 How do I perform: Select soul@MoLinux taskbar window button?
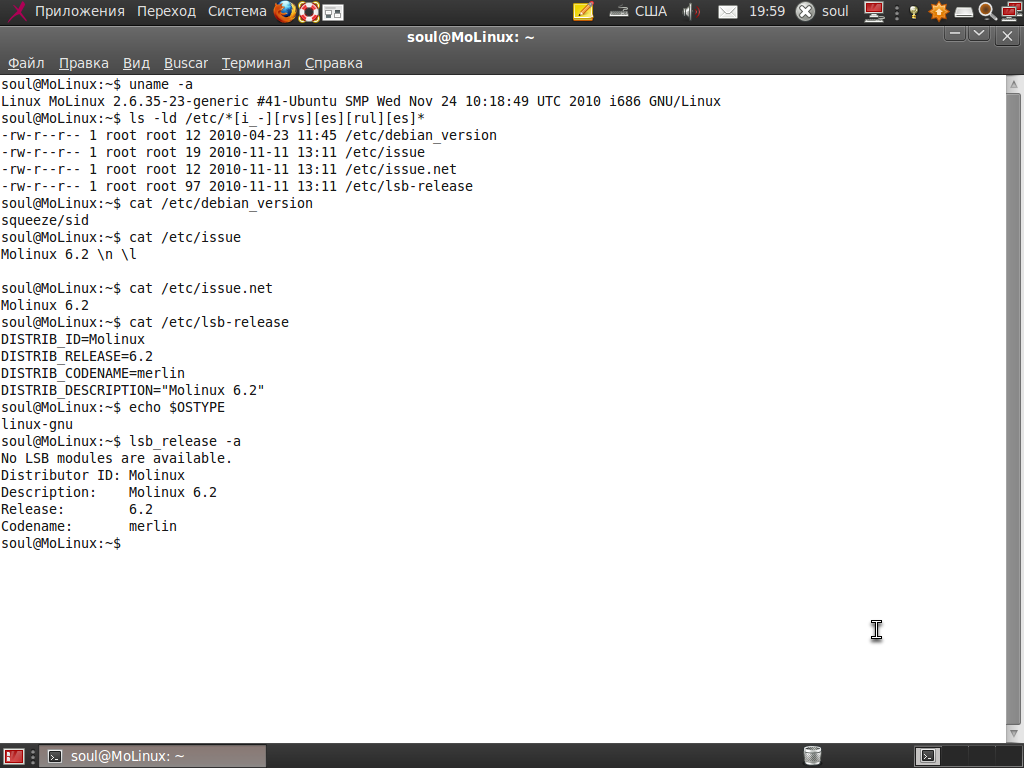[153, 756]
